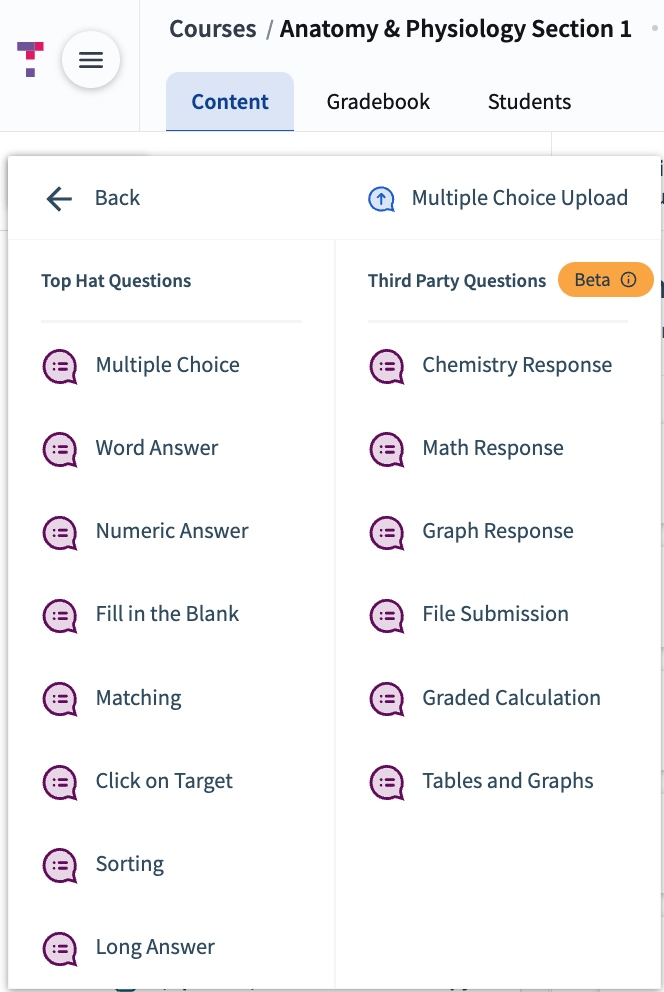Click the Multiple Choice Upload icon
This screenshot has width=664, height=992.
382,199
